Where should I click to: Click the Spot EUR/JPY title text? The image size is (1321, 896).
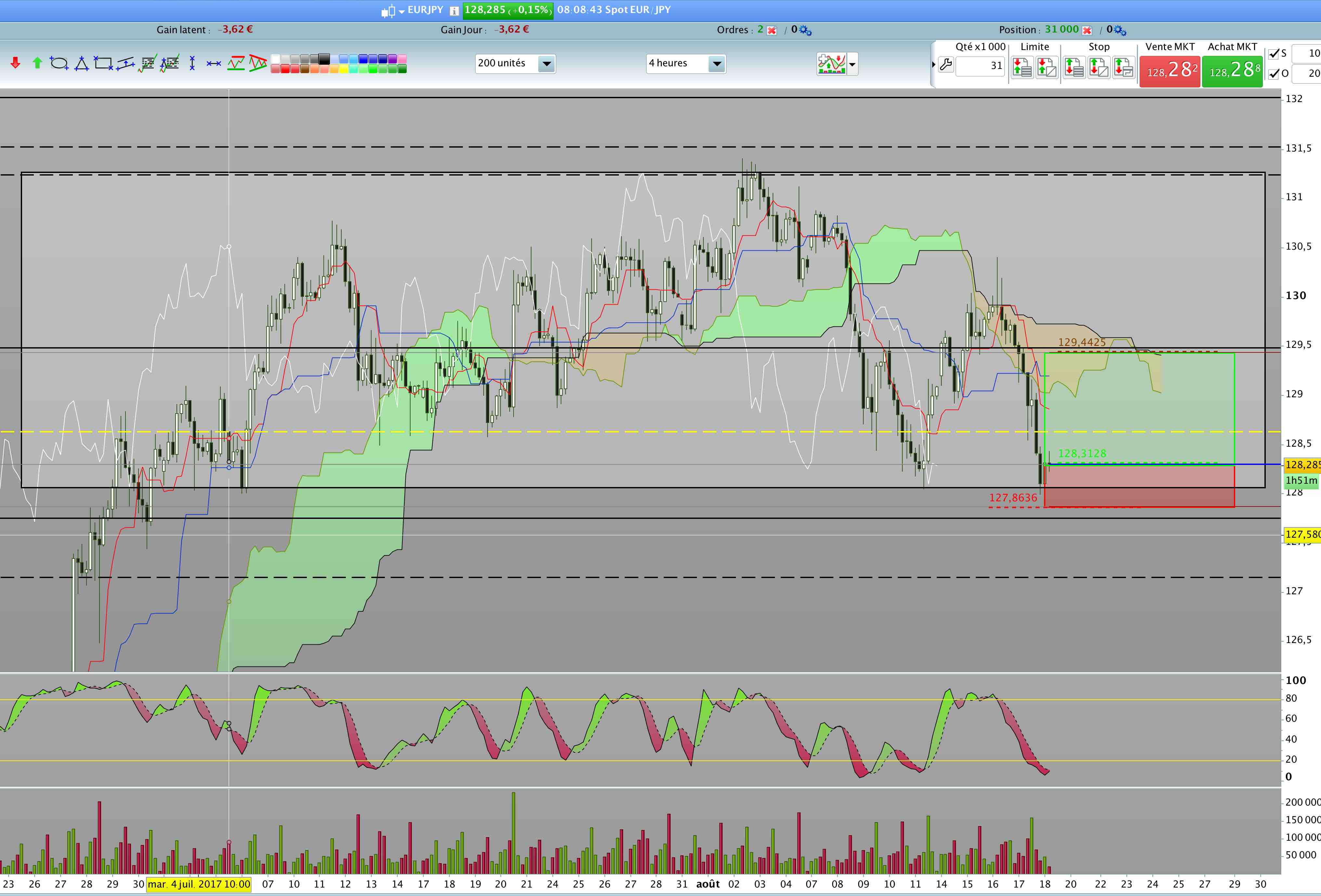click(x=638, y=10)
